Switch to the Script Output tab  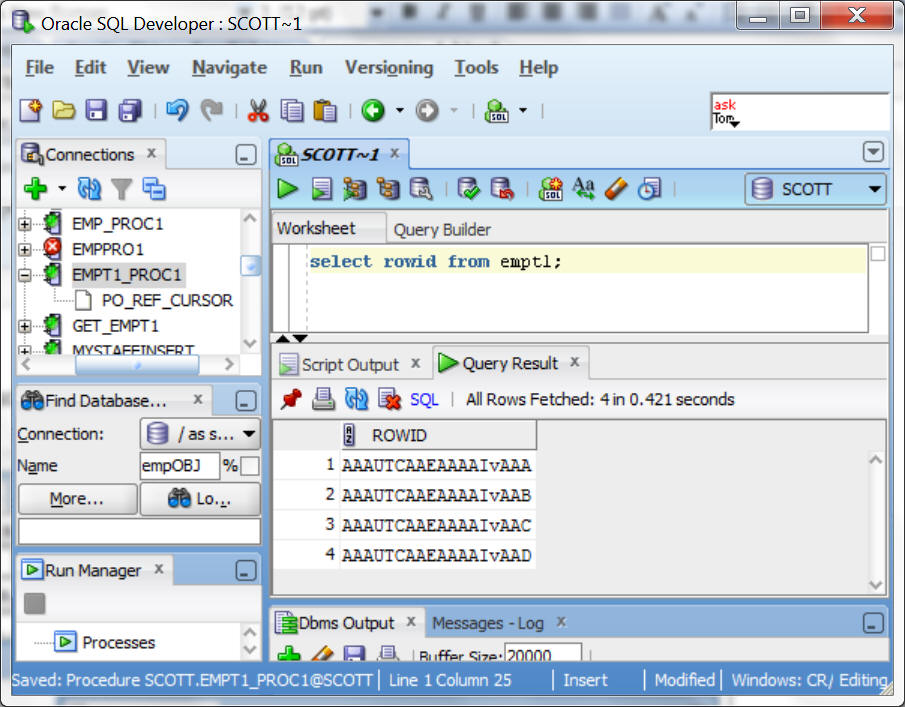pyautogui.click(x=350, y=364)
